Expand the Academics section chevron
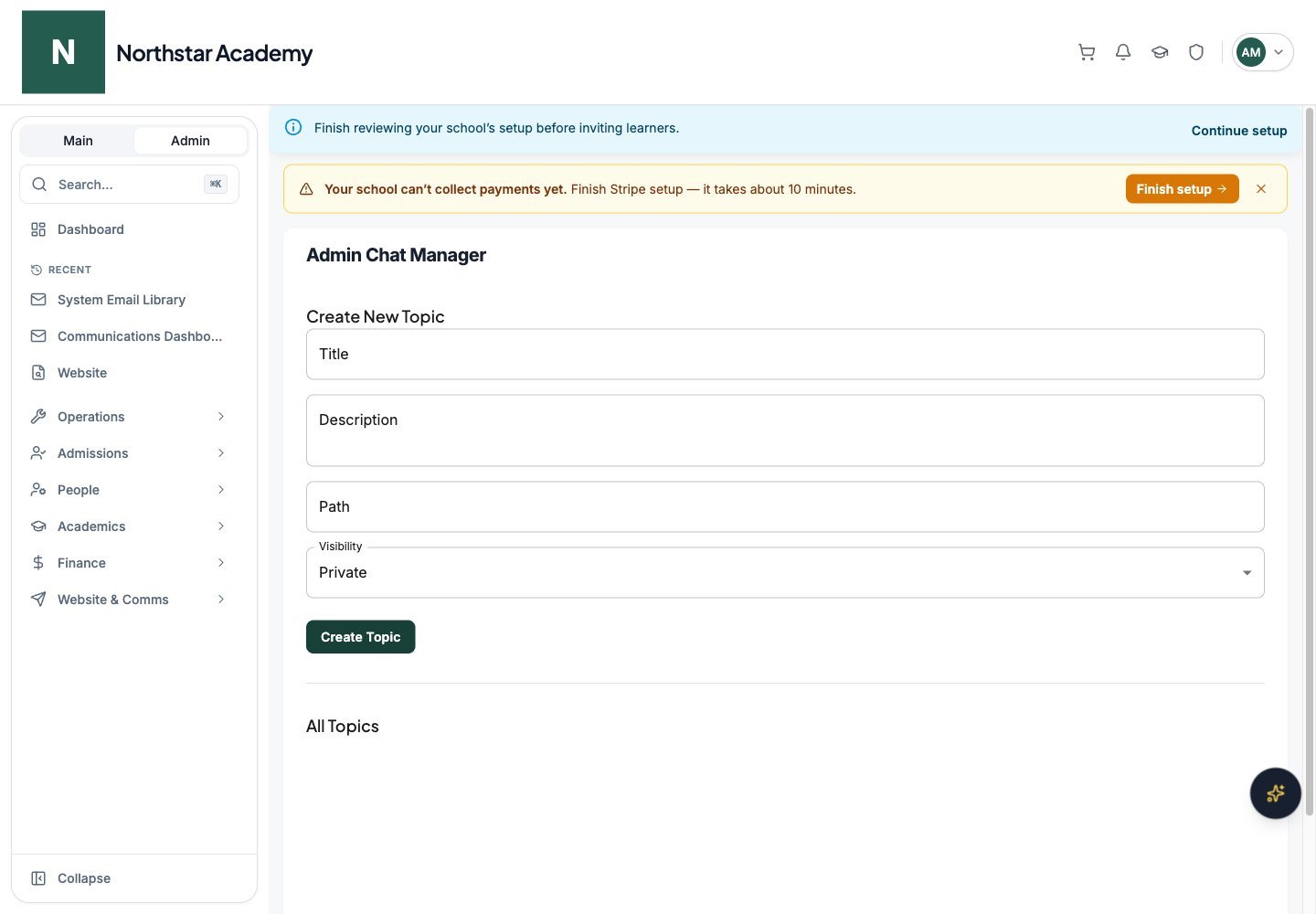This screenshot has height=914, width=1316. 221,526
